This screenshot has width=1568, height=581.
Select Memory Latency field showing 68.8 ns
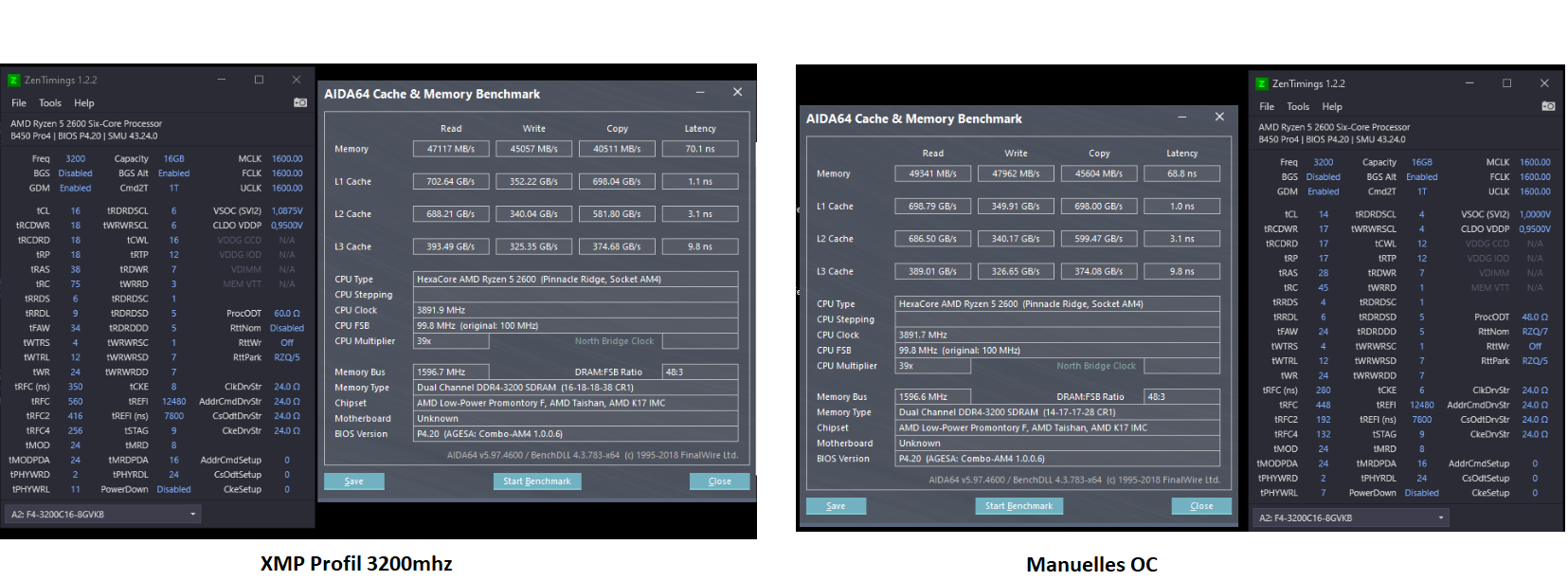[1182, 173]
